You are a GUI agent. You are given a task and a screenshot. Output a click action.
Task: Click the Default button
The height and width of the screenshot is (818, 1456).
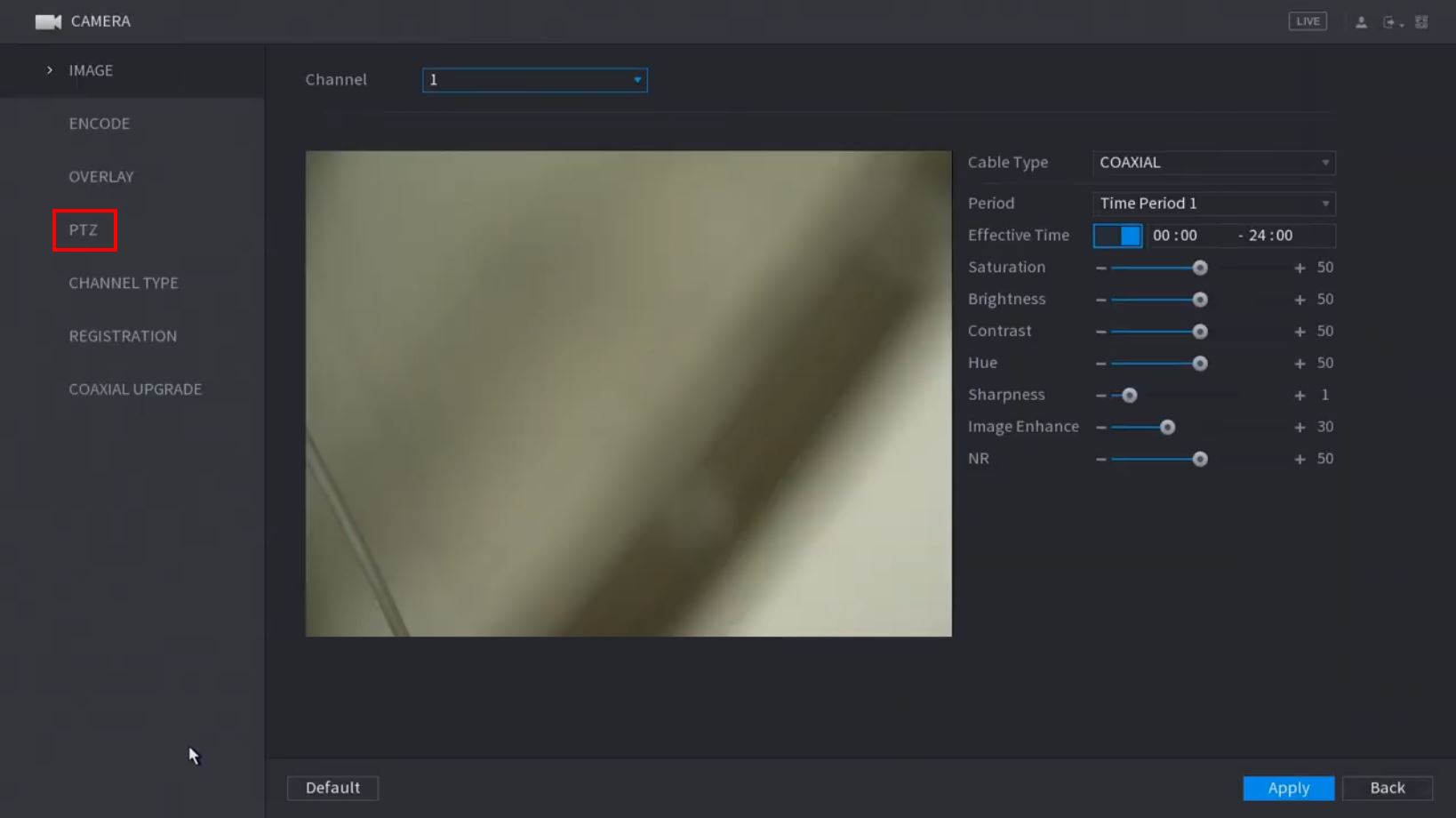tap(332, 788)
